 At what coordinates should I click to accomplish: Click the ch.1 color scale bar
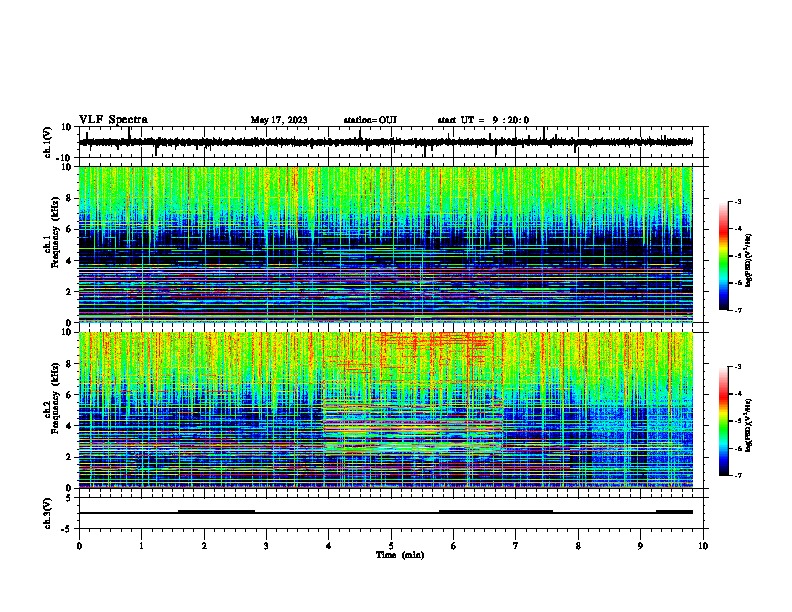pyautogui.click(x=724, y=256)
